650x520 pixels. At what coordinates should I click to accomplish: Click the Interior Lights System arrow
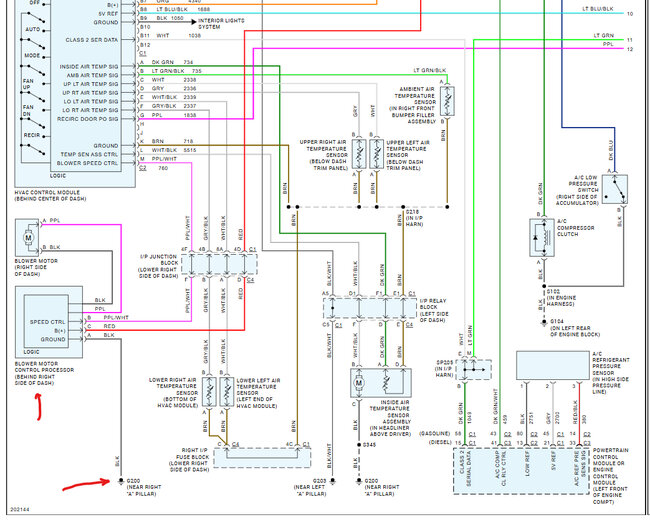click(194, 22)
